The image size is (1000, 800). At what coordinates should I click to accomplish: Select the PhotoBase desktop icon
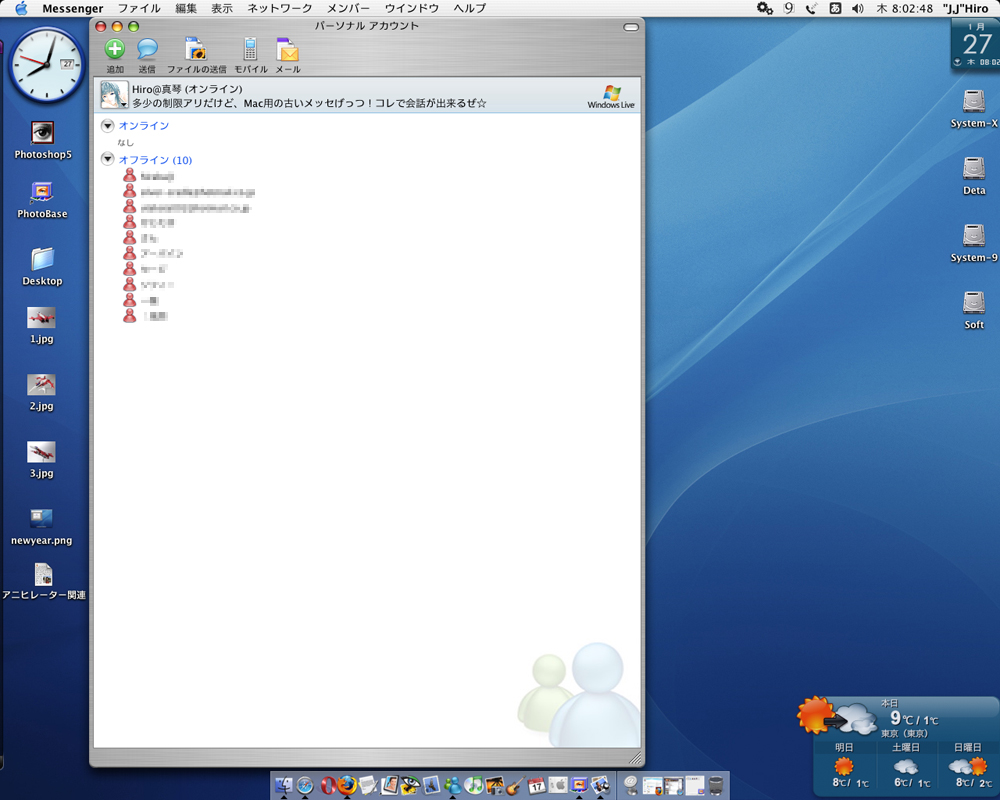point(42,193)
